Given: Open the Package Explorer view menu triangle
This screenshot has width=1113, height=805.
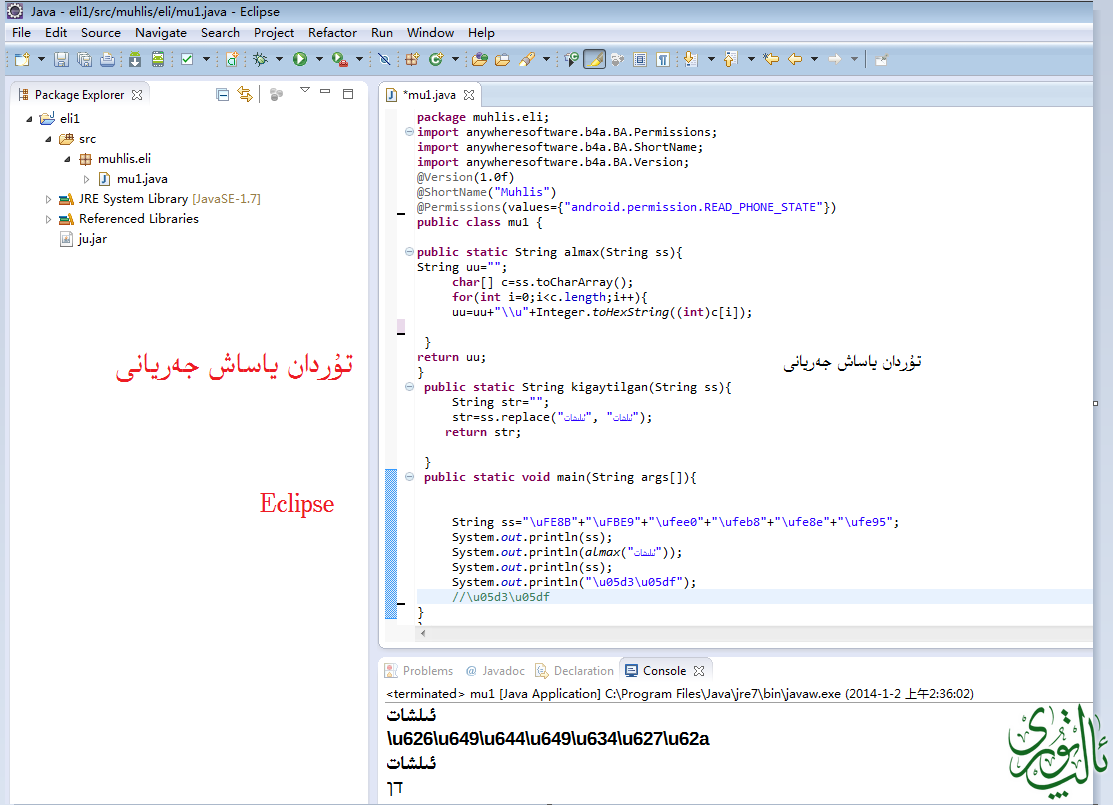Looking at the screenshot, I should pyautogui.click(x=305, y=90).
